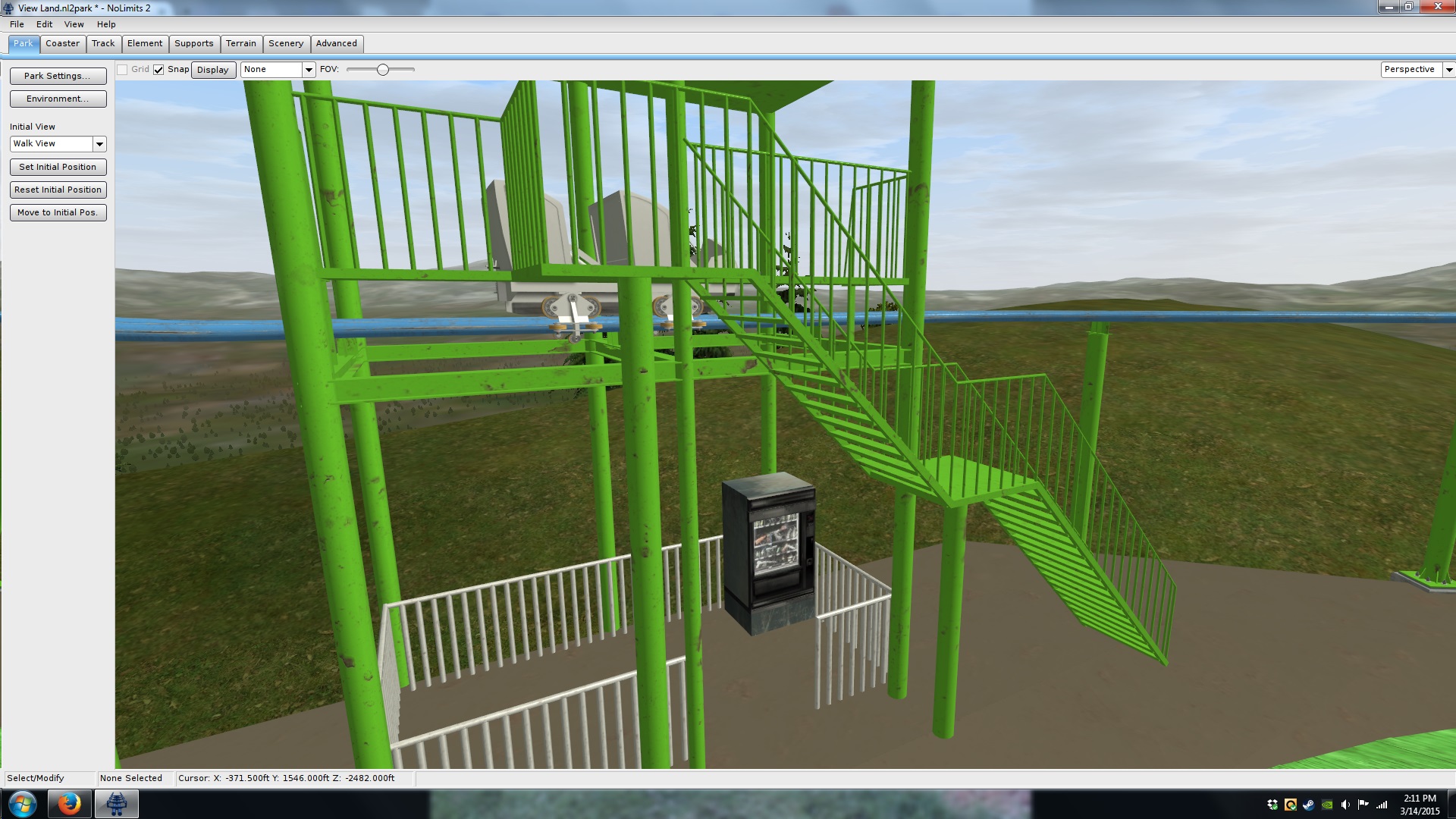Click the FOV slider handle
The width and height of the screenshot is (1456, 819).
point(383,70)
